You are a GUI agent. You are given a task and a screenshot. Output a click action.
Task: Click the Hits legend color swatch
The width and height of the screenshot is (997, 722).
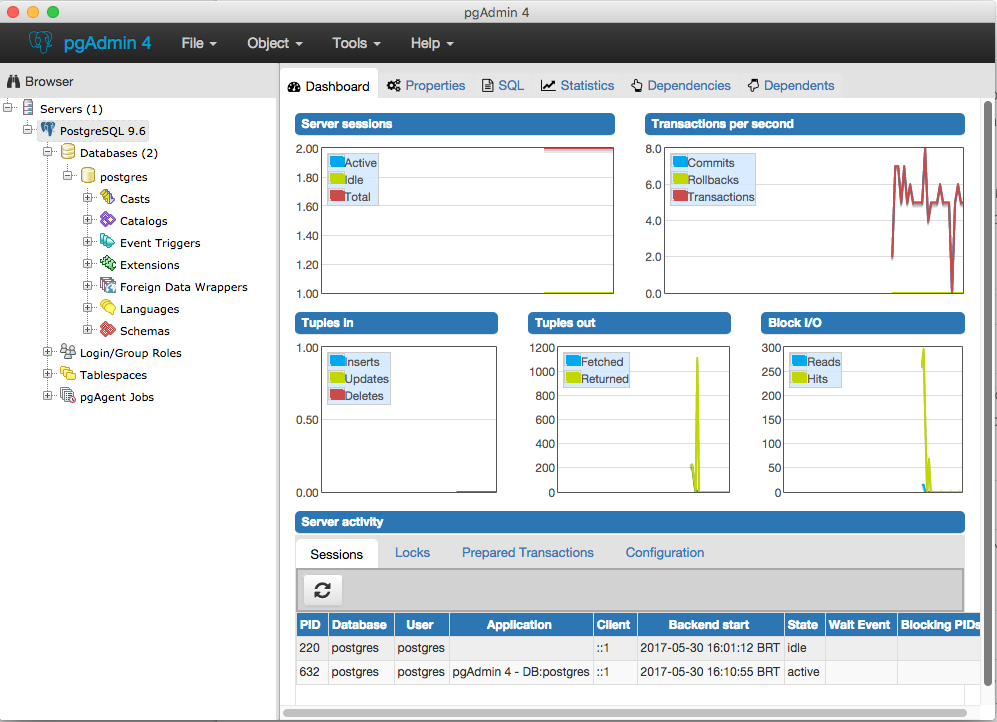(799, 378)
